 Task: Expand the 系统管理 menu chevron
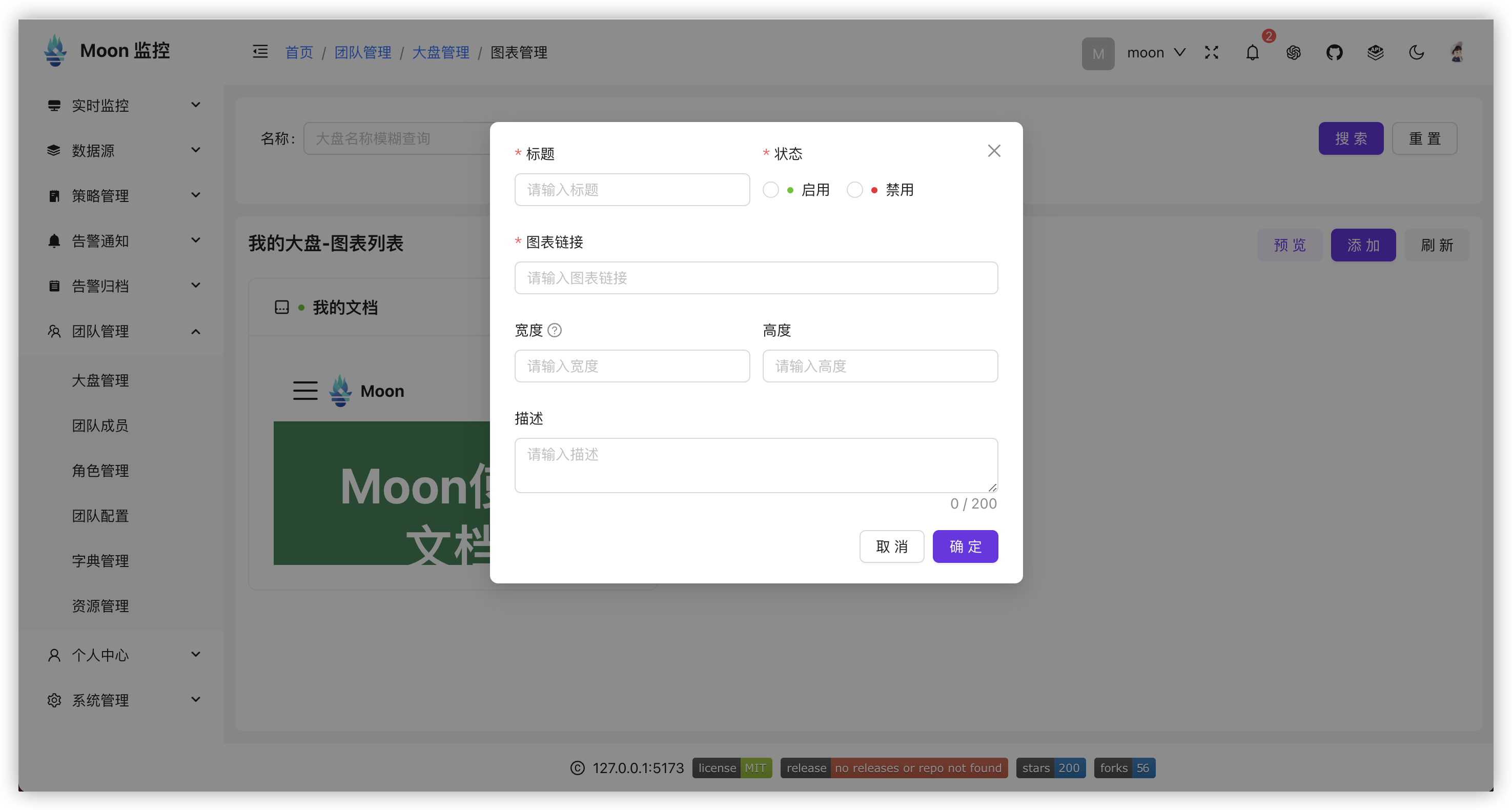(196, 700)
